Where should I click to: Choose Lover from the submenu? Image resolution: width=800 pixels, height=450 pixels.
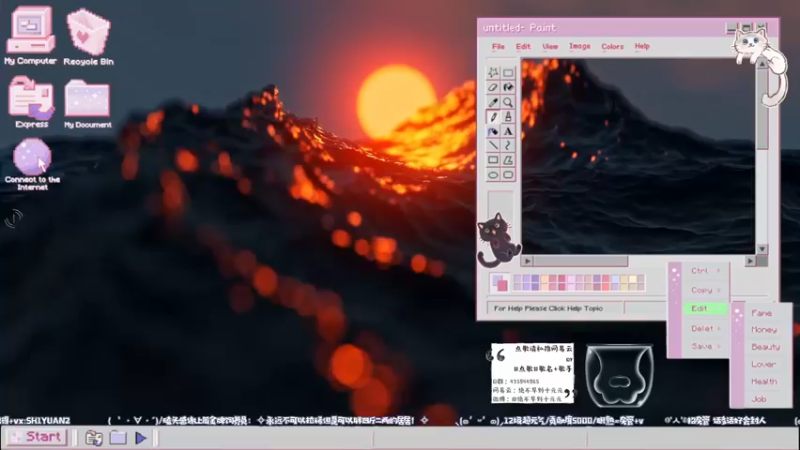(763, 364)
